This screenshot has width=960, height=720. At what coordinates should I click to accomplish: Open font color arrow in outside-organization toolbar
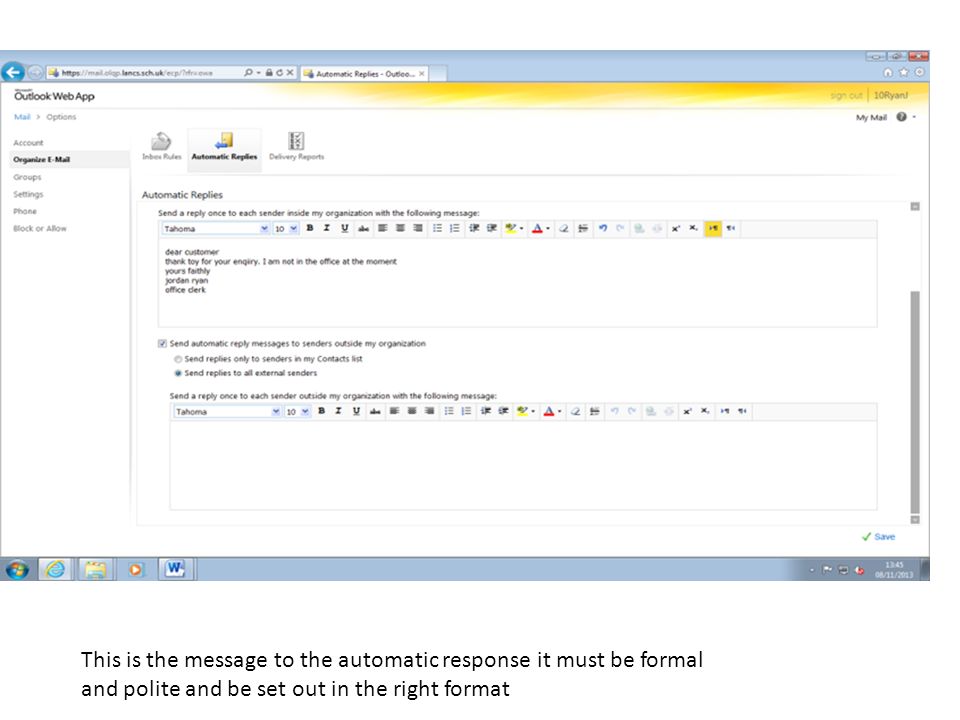click(560, 411)
